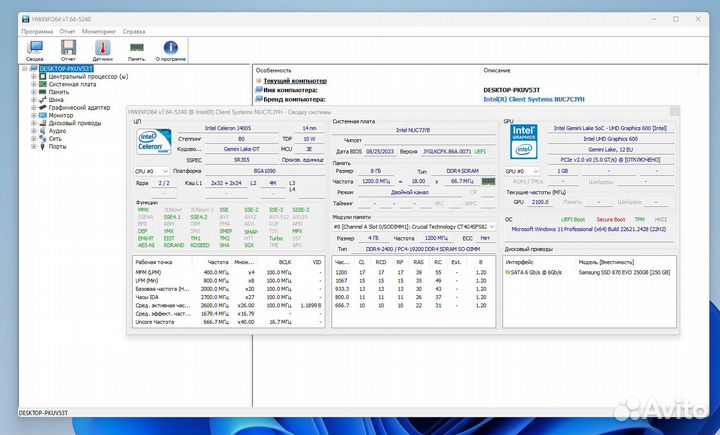Click the Intel(R) Client Systems NUC7CJYH link
Image resolution: width=720 pixels, height=435 pixels.
click(534, 99)
